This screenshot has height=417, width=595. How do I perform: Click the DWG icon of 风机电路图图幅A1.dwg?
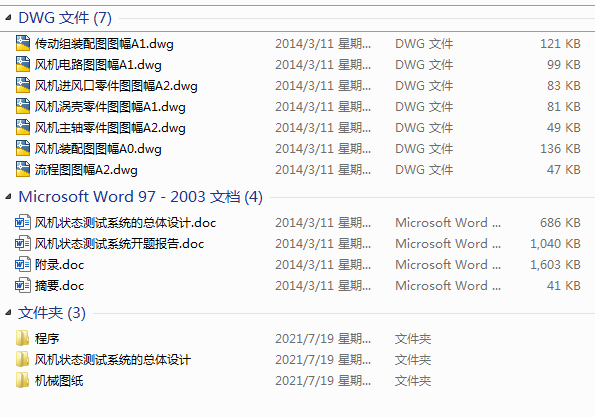[x=23, y=64]
